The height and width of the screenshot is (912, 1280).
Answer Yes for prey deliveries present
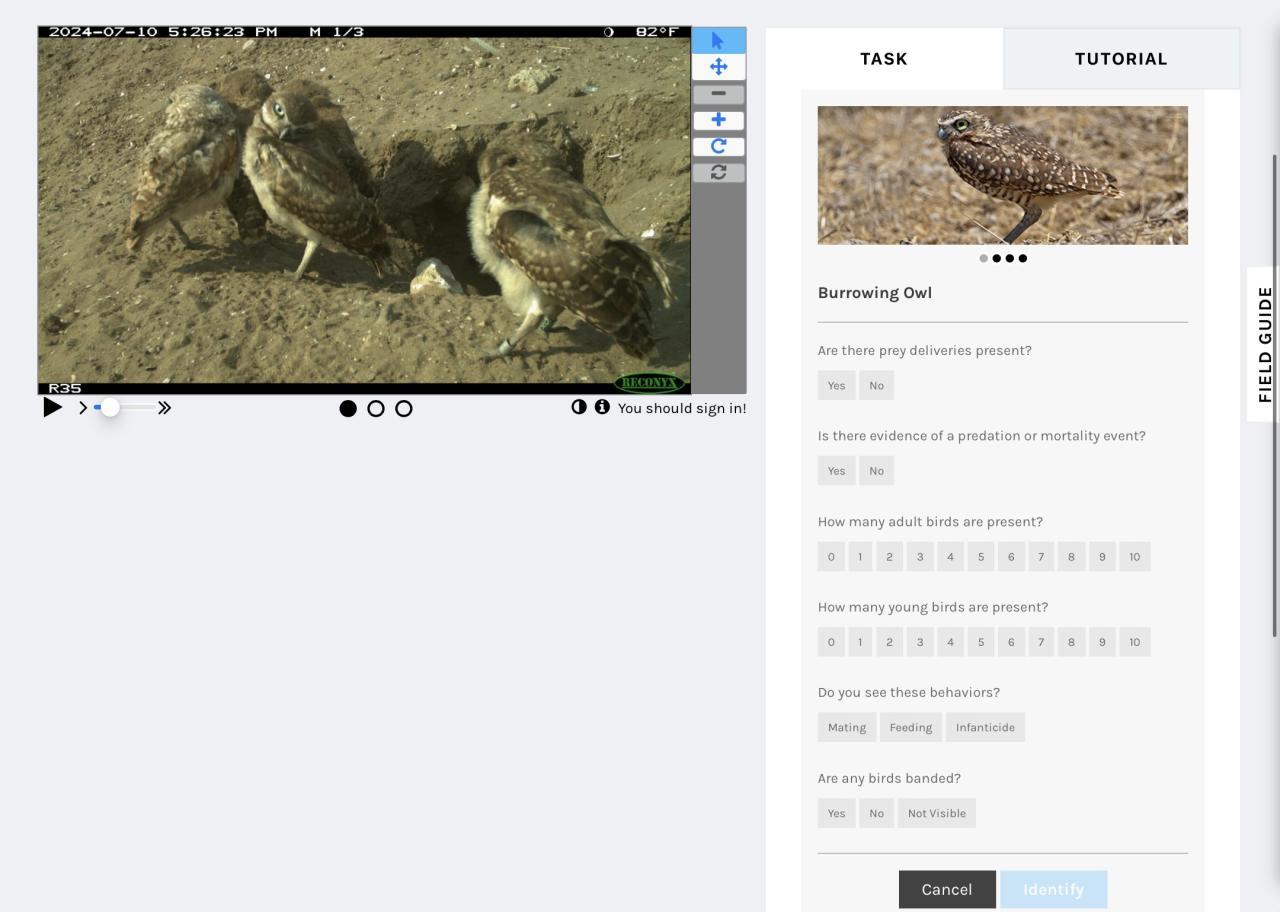pos(836,386)
